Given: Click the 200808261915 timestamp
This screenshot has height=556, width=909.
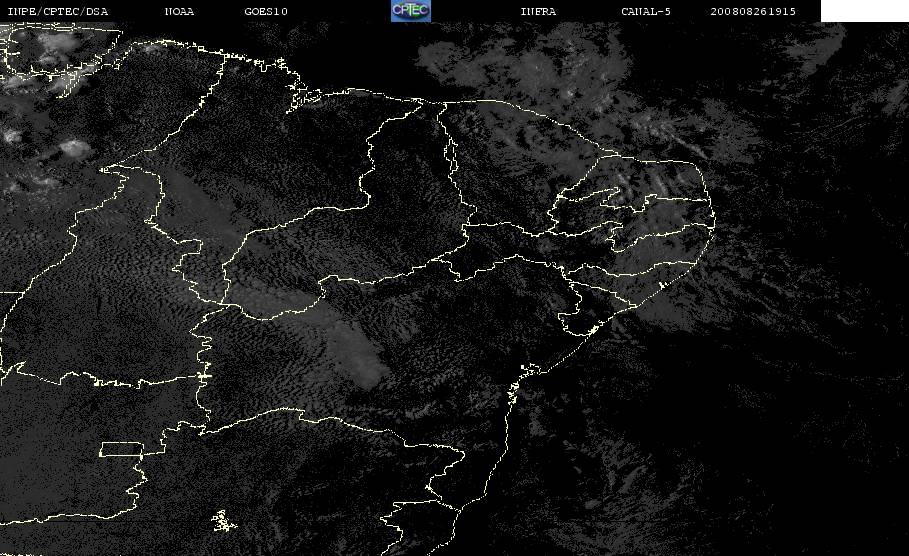Looking at the screenshot, I should [753, 12].
